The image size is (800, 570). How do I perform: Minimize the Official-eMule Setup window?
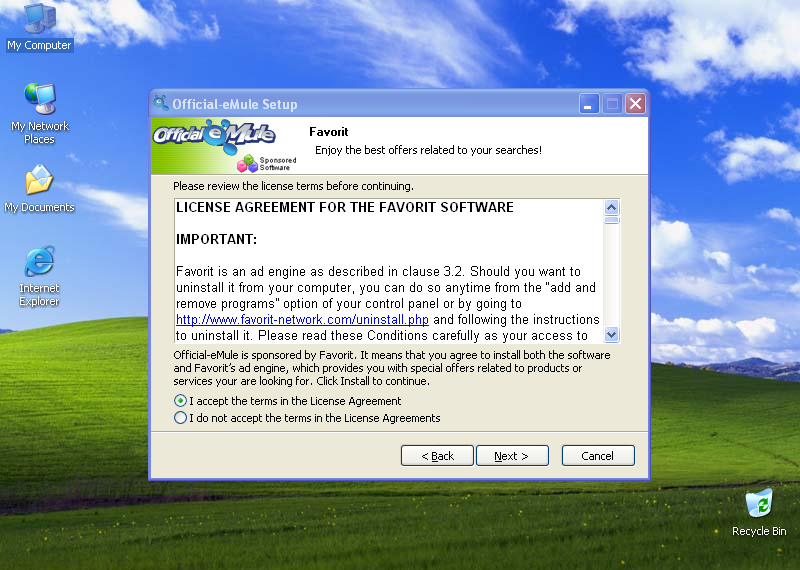coord(589,104)
